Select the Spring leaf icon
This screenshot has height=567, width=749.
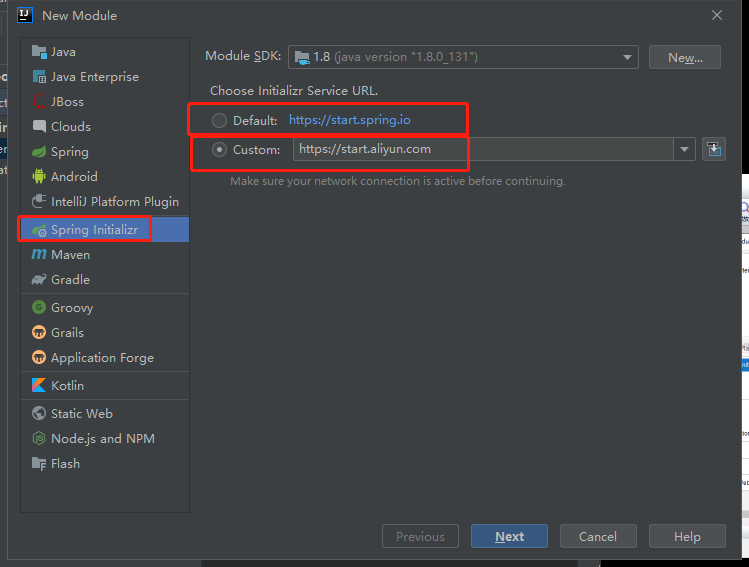pos(39,151)
